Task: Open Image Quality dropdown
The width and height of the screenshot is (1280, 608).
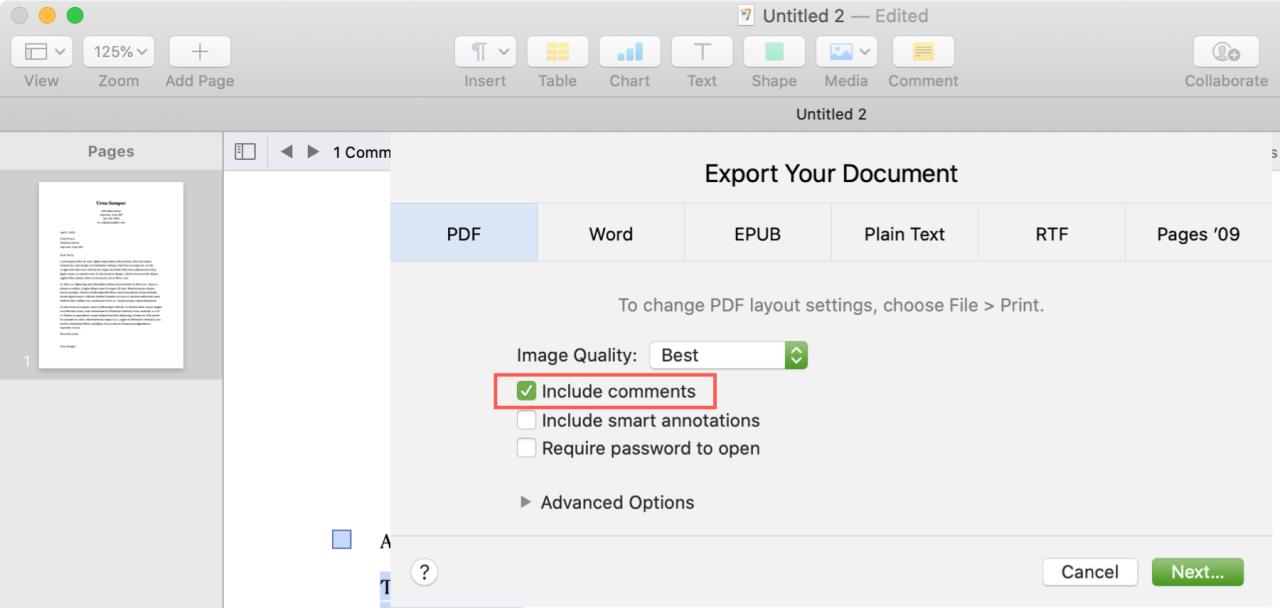Action: coord(728,355)
